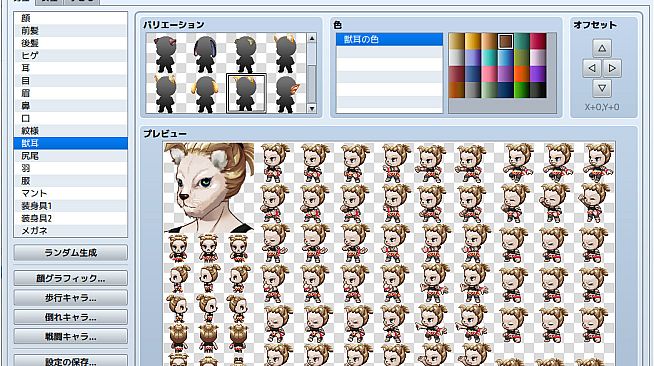Move the part down with the offset arrow
This screenshot has width=654, height=366.
(x=602, y=88)
